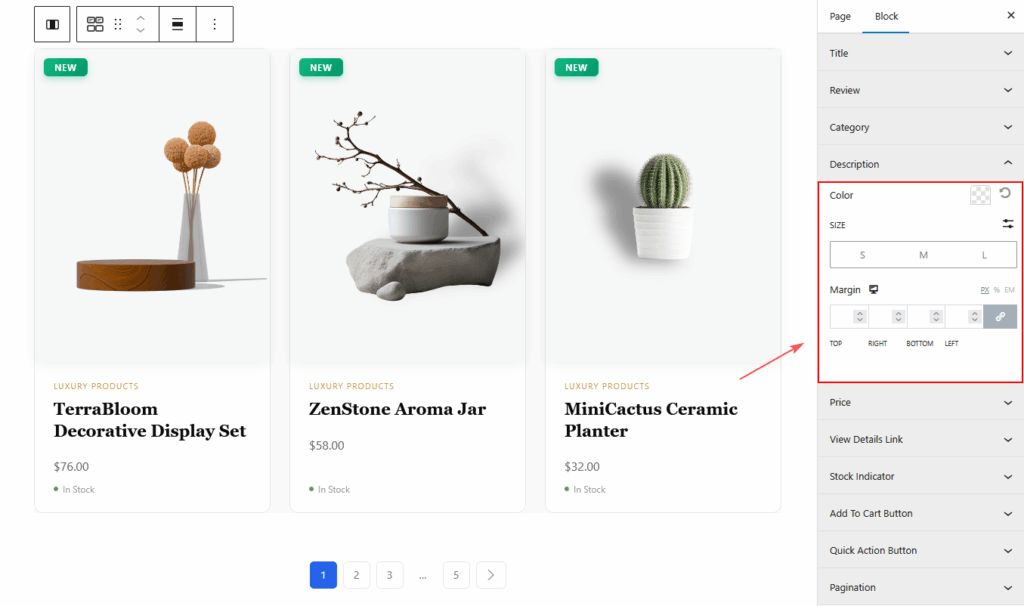This screenshot has height=606, width=1024.
Task: Switch margin unit to EM
Action: tap(1009, 290)
